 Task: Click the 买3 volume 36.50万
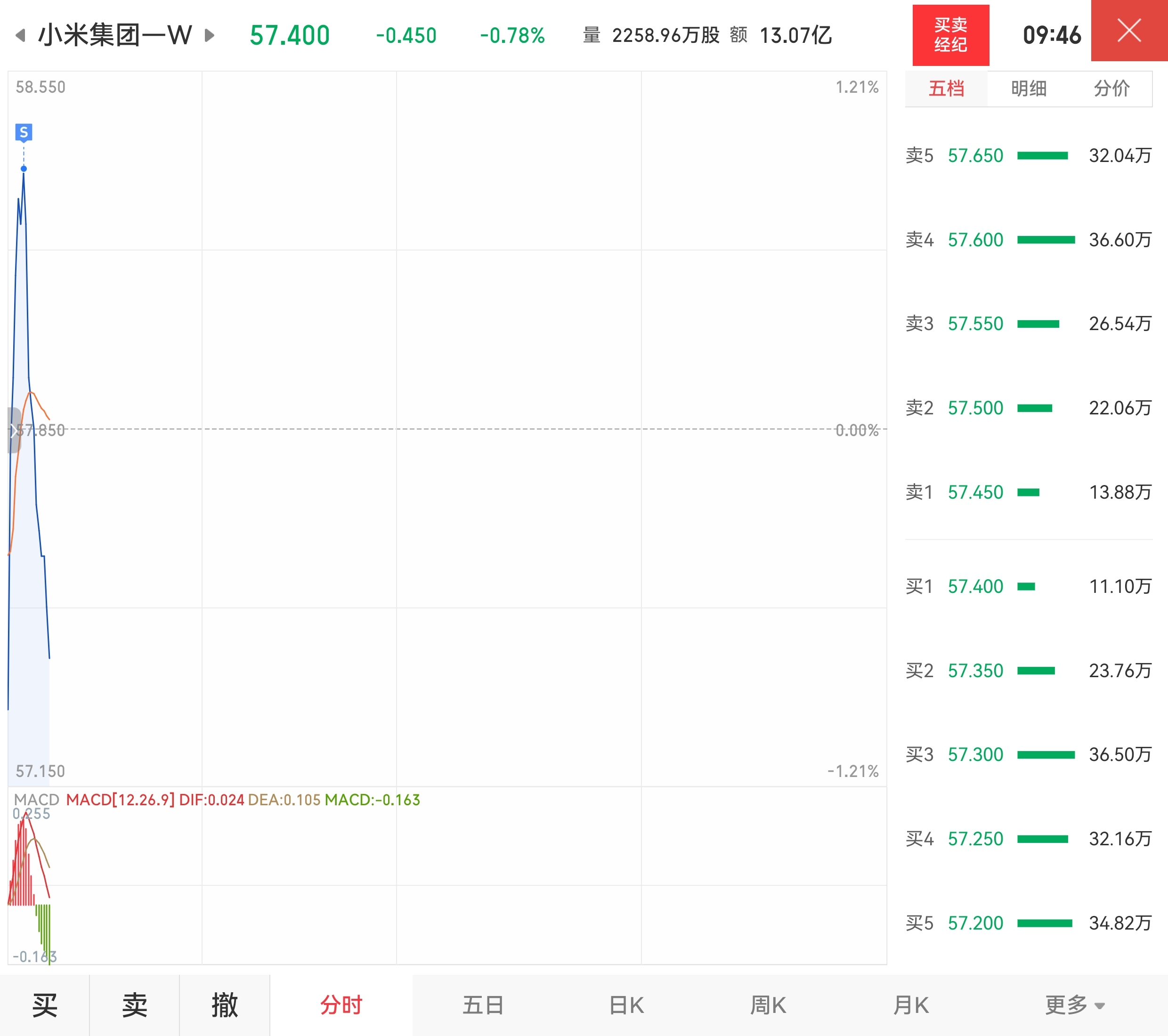(1120, 754)
